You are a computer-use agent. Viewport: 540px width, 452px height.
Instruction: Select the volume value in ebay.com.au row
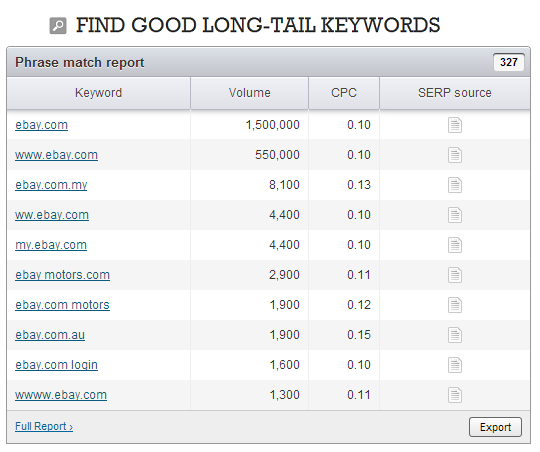(x=284, y=335)
